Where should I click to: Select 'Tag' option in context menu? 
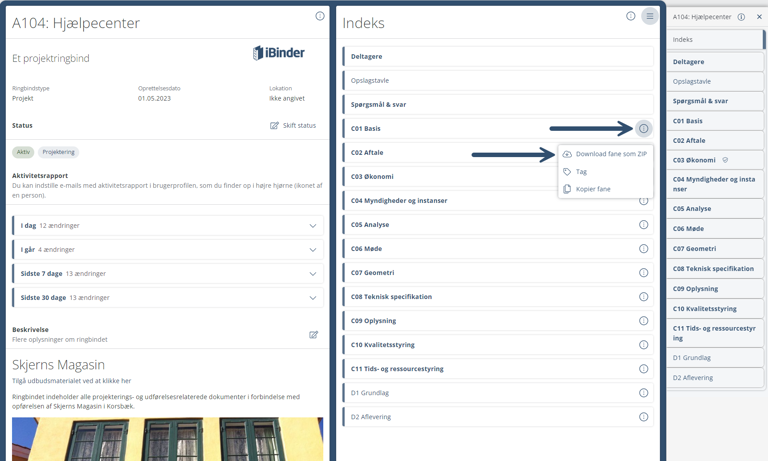pyautogui.click(x=581, y=172)
